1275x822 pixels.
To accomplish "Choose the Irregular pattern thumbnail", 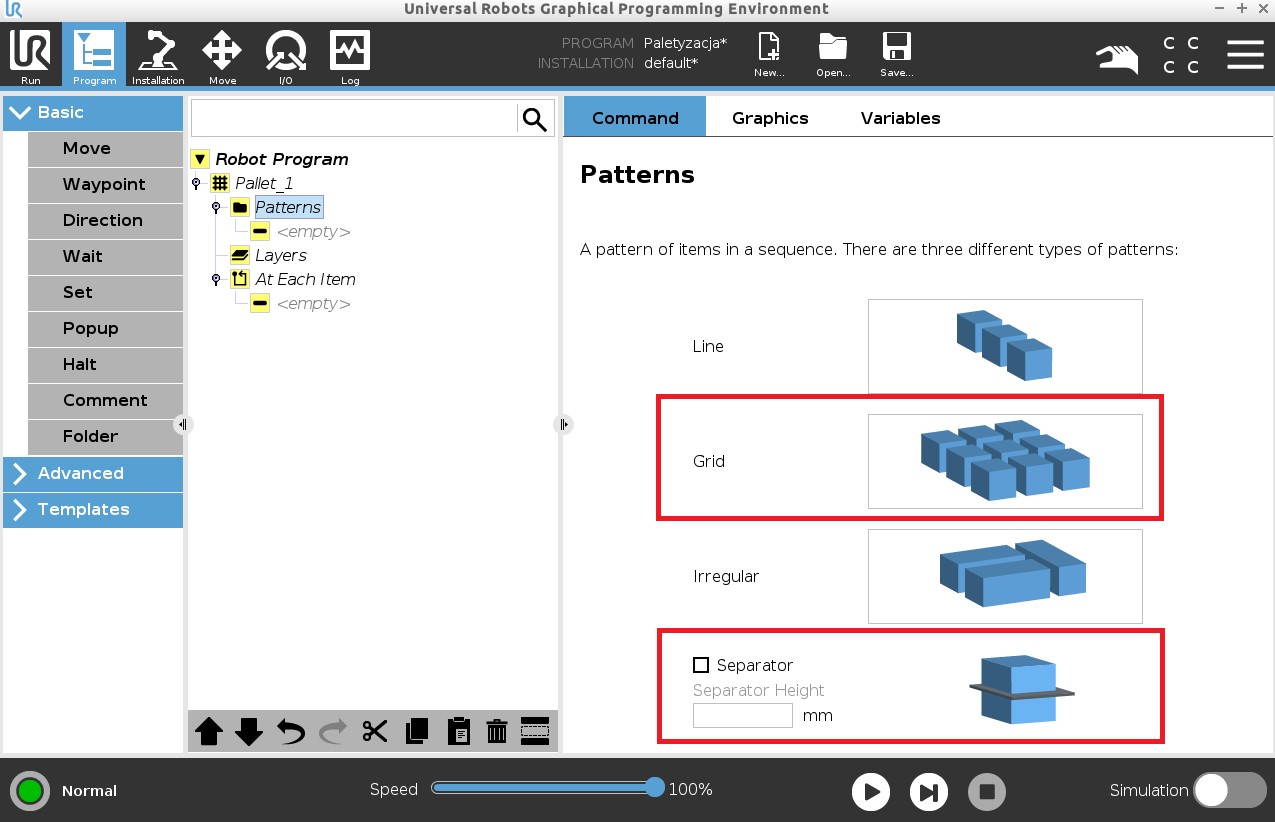I will click(x=1005, y=576).
